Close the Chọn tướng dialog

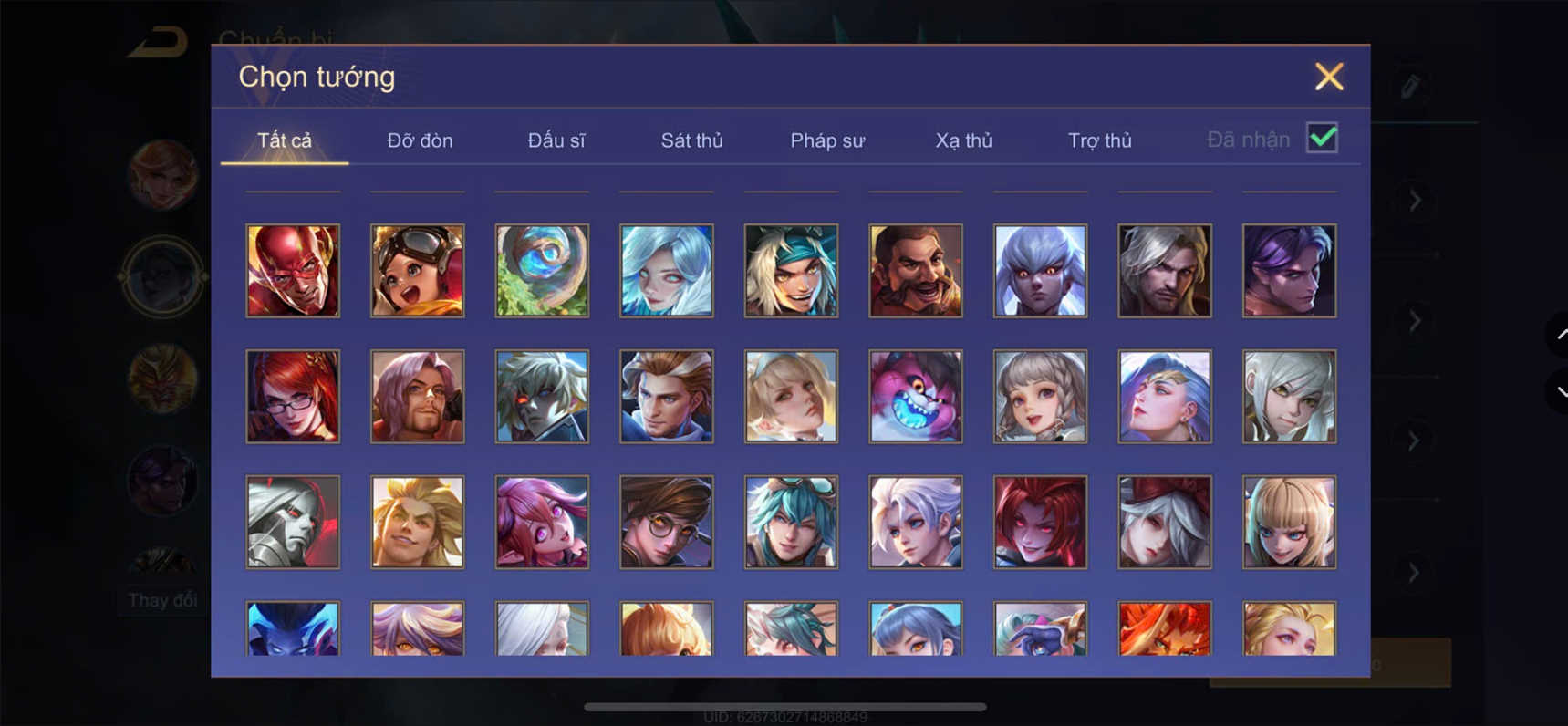[x=1329, y=77]
